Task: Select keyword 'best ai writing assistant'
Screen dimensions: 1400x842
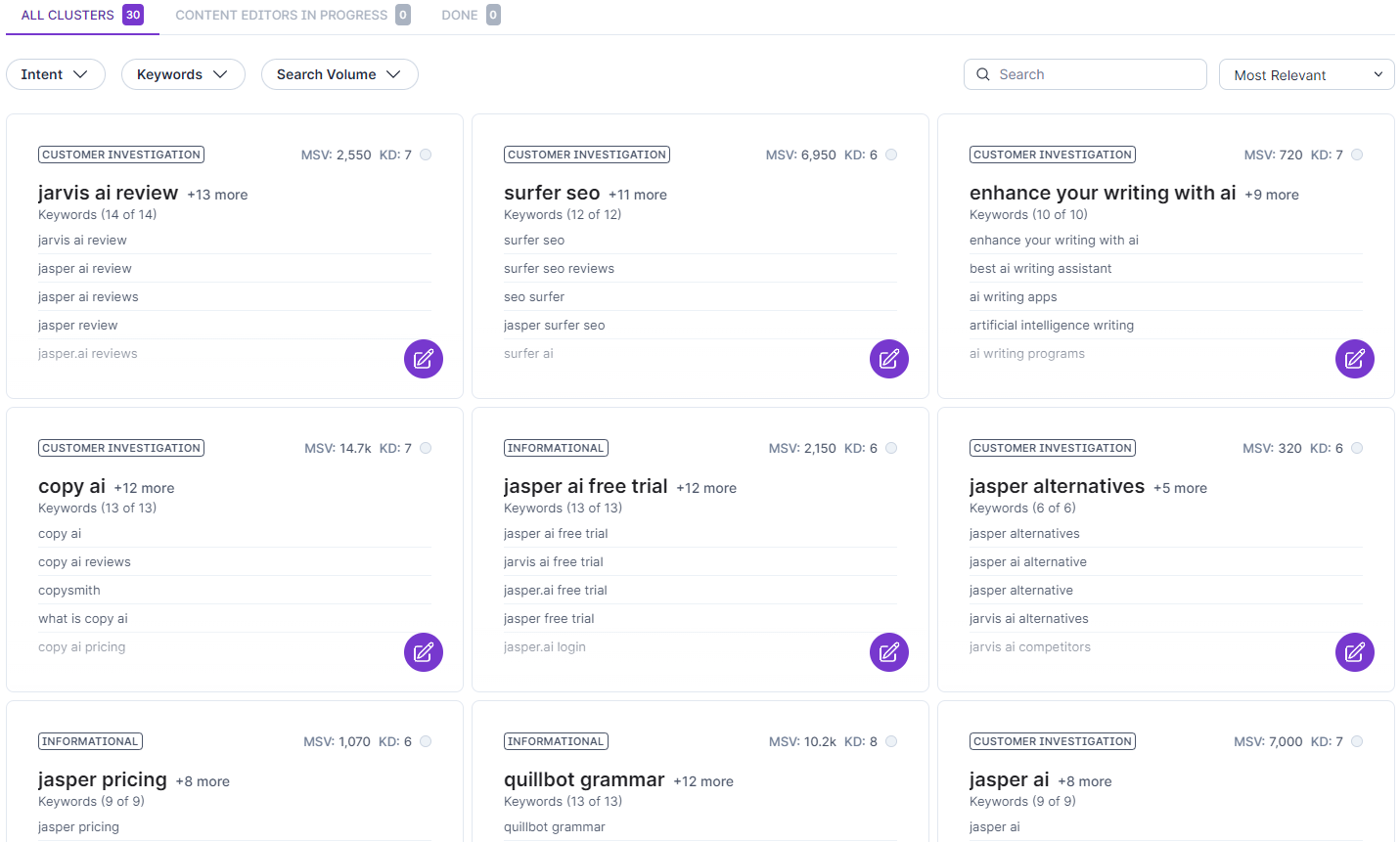Action: click(1040, 268)
